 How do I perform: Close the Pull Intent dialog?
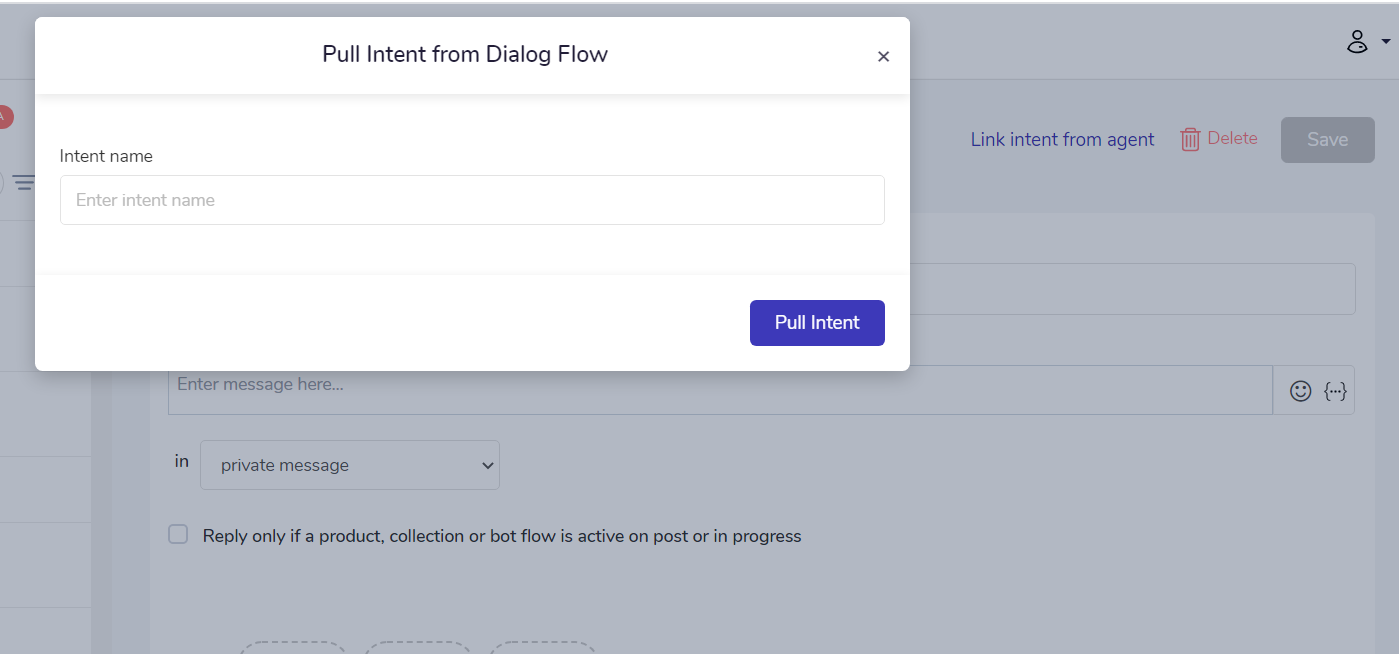pos(883,57)
